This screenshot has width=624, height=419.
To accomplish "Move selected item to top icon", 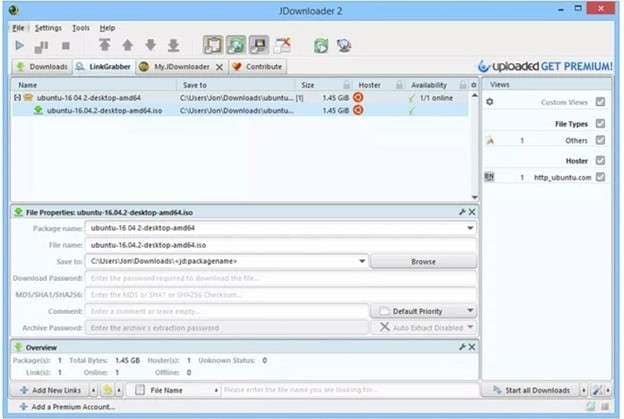I will 105,45.
